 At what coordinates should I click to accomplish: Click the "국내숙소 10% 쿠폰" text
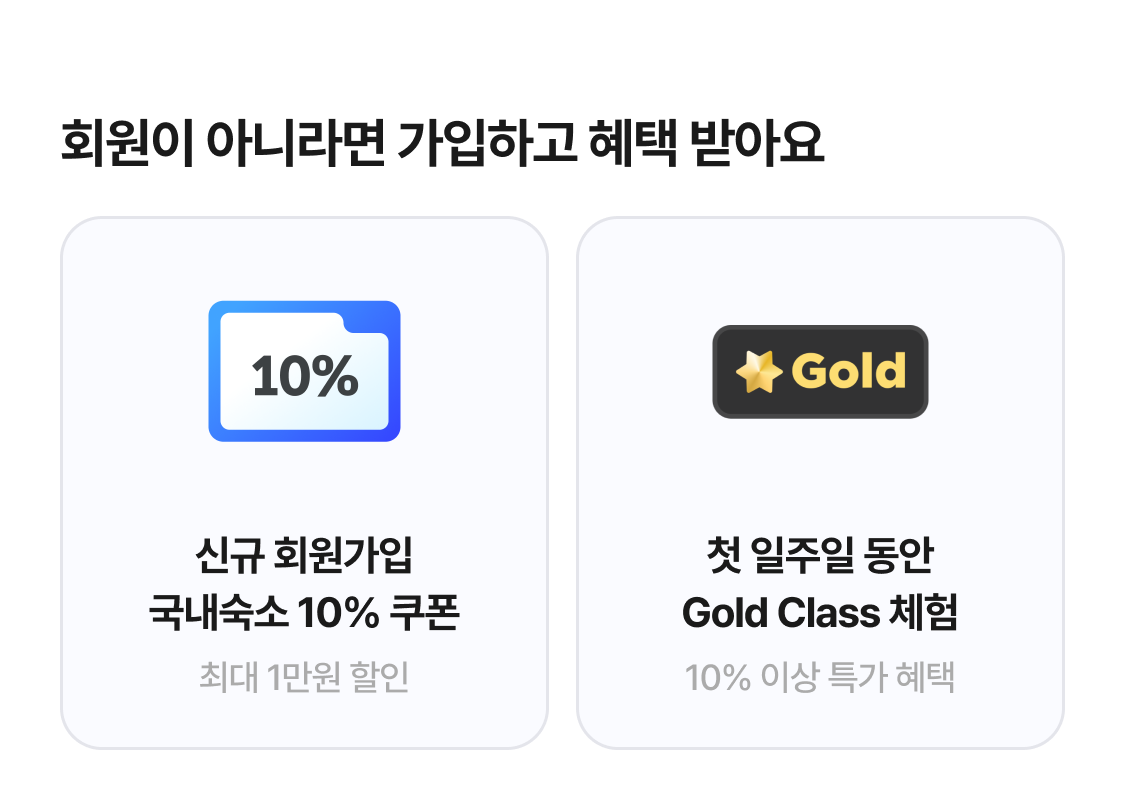304,613
